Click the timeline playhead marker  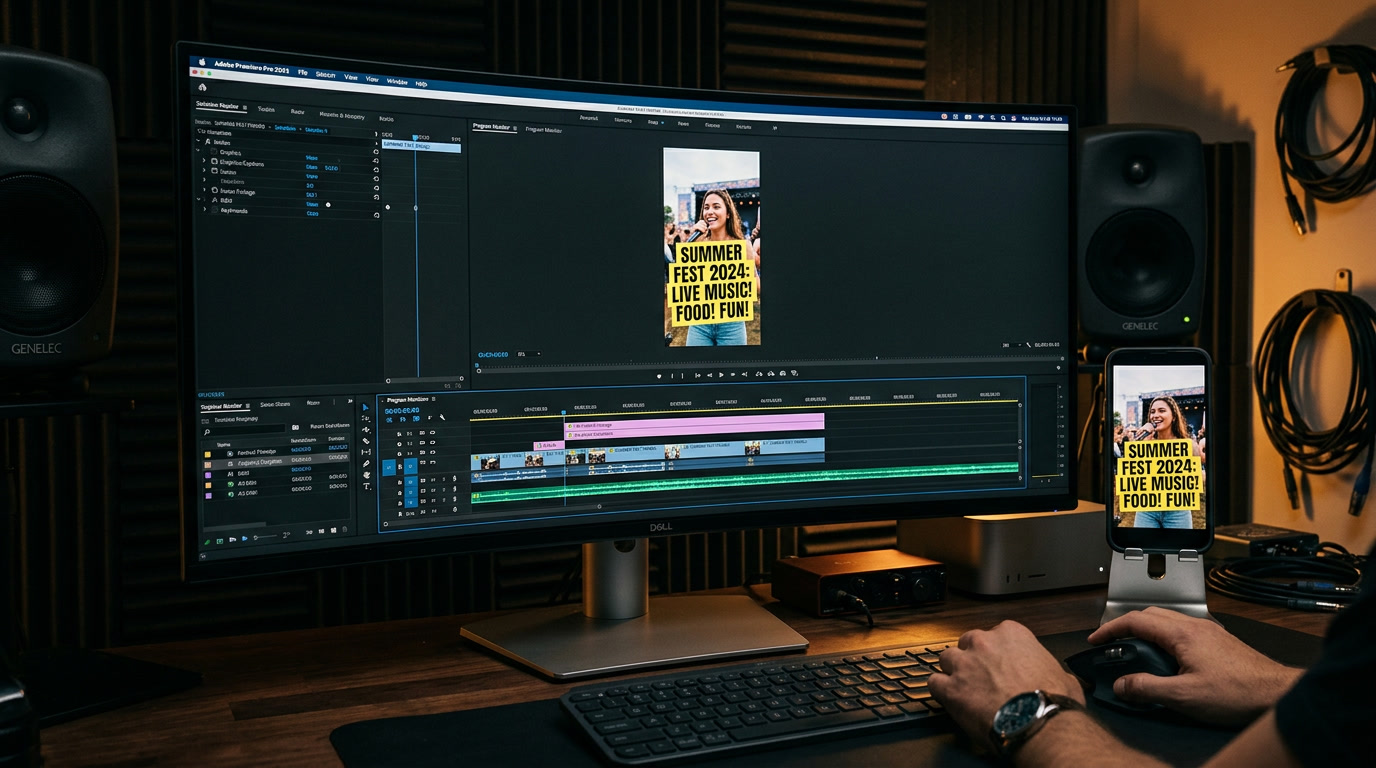tap(564, 412)
